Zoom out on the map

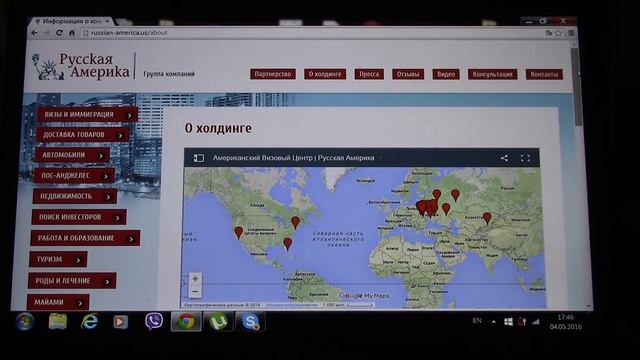coord(195,291)
